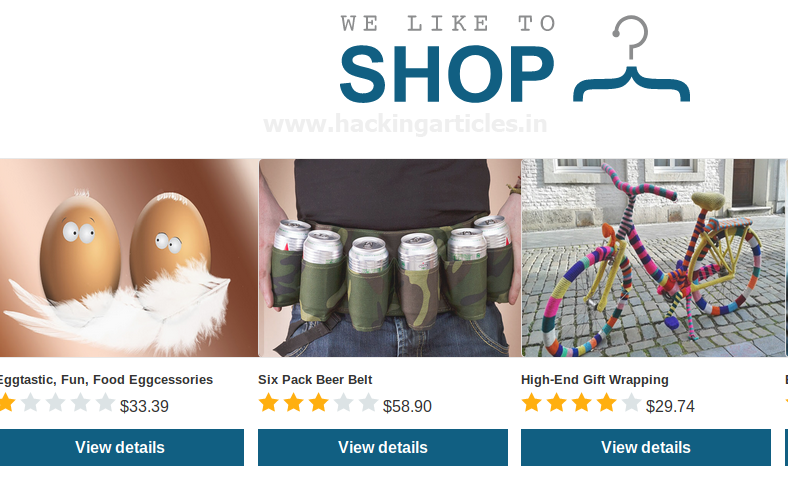Click the High-End Gift Wrapping title
Screen dimensions: 788x480
coord(595,379)
